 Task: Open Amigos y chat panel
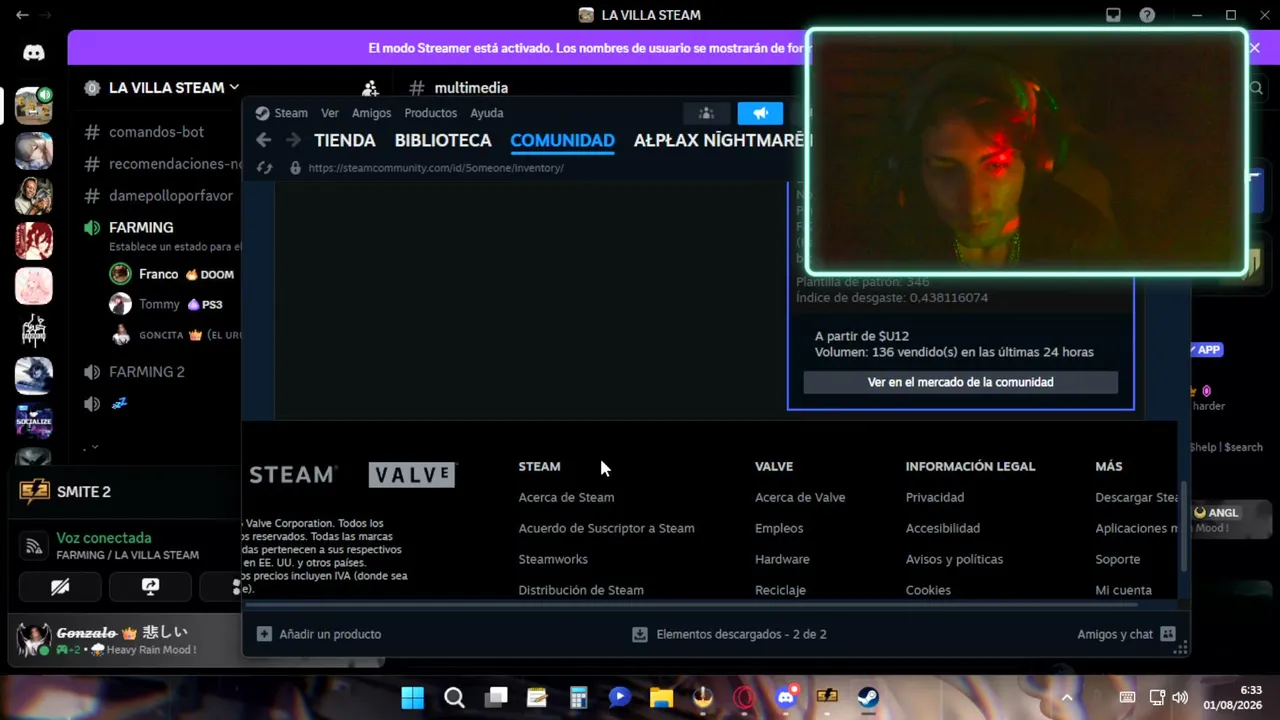(x=1126, y=634)
